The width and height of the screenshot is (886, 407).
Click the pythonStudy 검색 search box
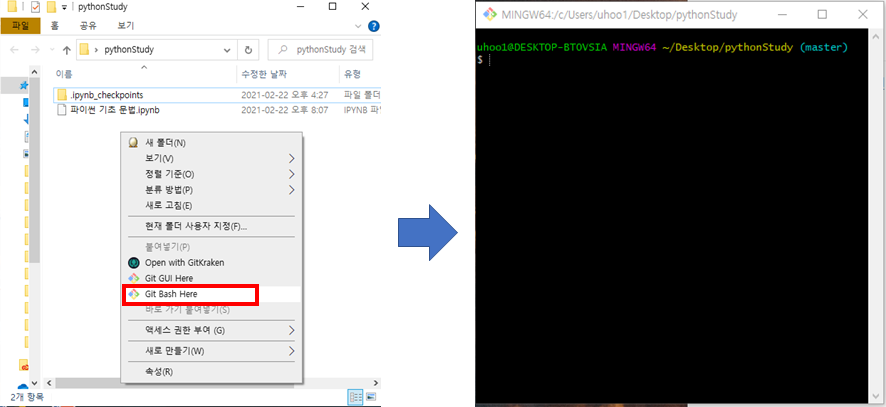(320, 50)
